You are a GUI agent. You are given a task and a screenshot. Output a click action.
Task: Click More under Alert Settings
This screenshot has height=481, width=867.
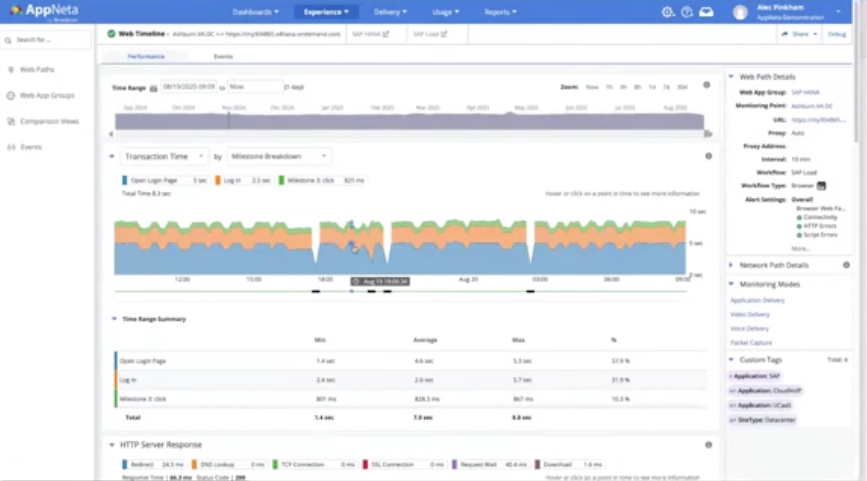[x=800, y=249]
